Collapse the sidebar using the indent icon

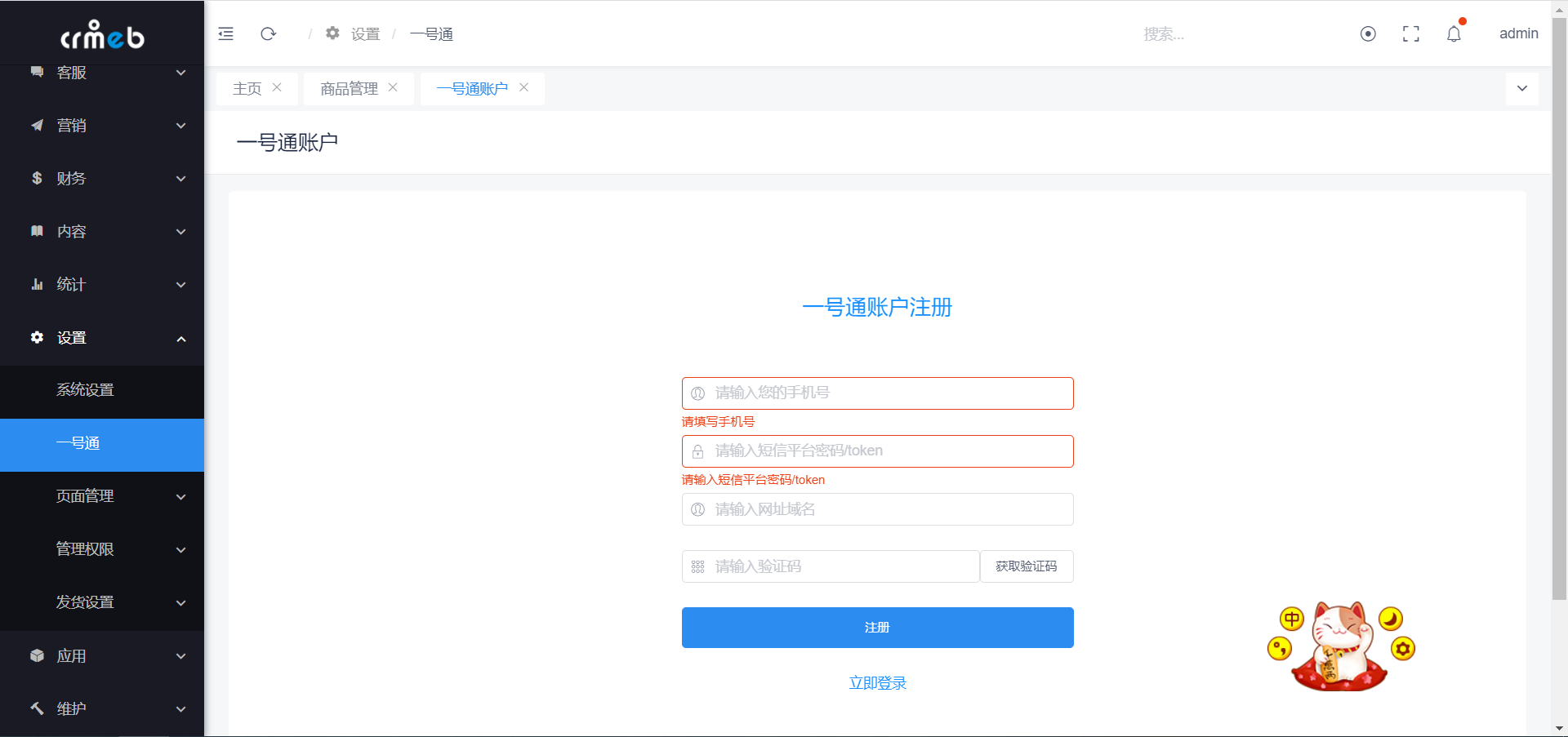coord(225,33)
